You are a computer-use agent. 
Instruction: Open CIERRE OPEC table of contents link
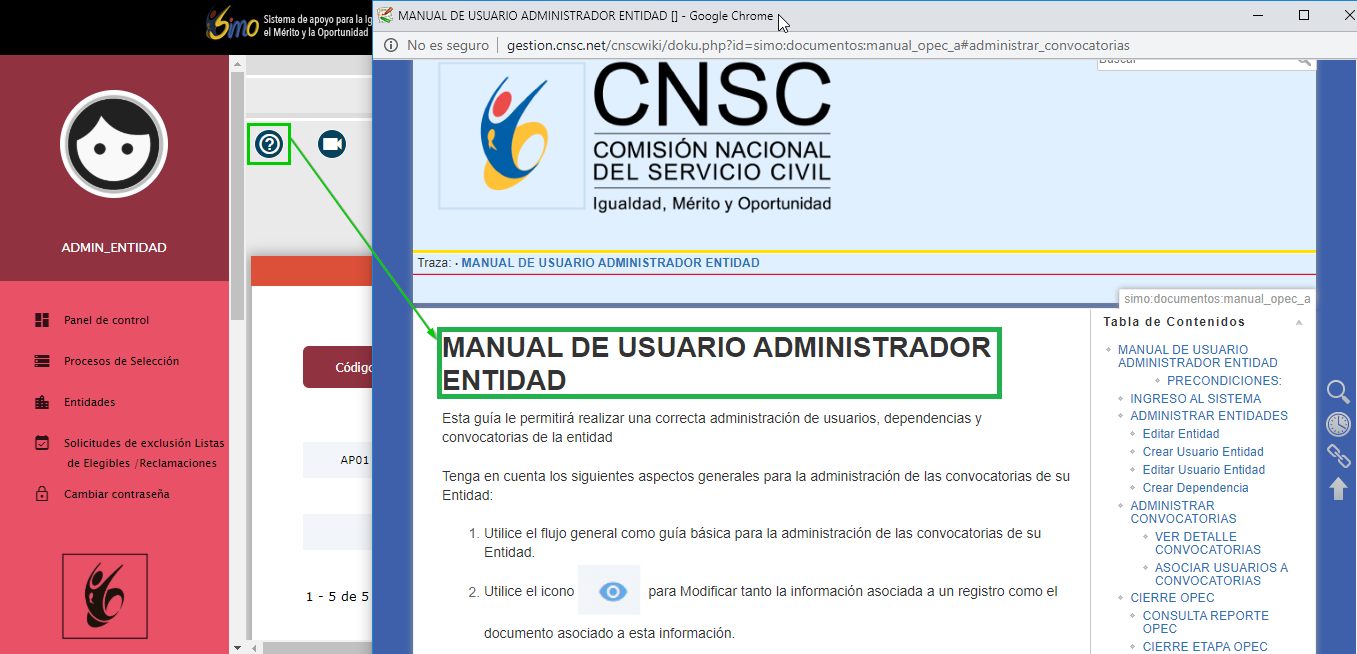point(1172,598)
